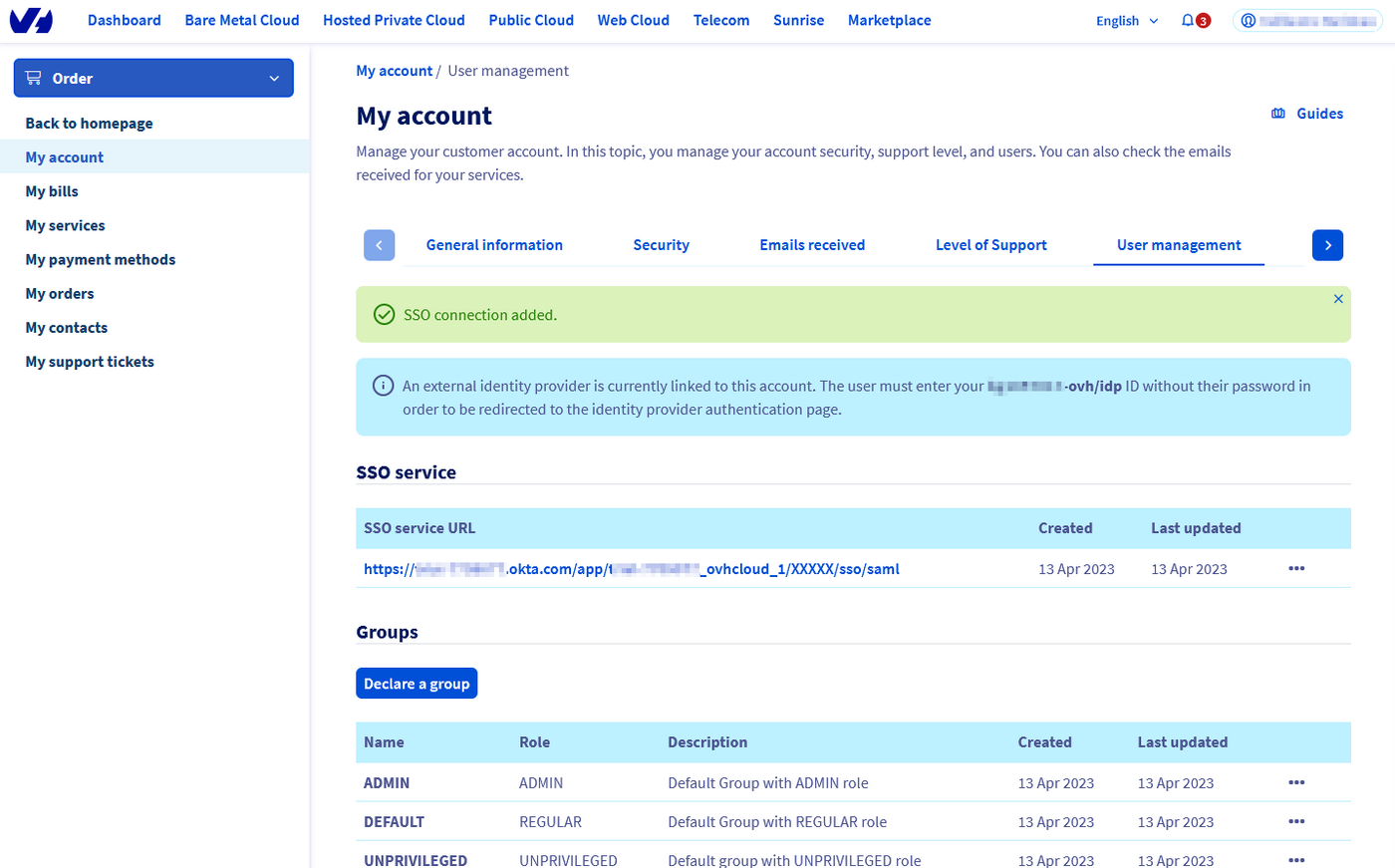
Task: Open the Telecom menu item
Action: tap(721, 20)
